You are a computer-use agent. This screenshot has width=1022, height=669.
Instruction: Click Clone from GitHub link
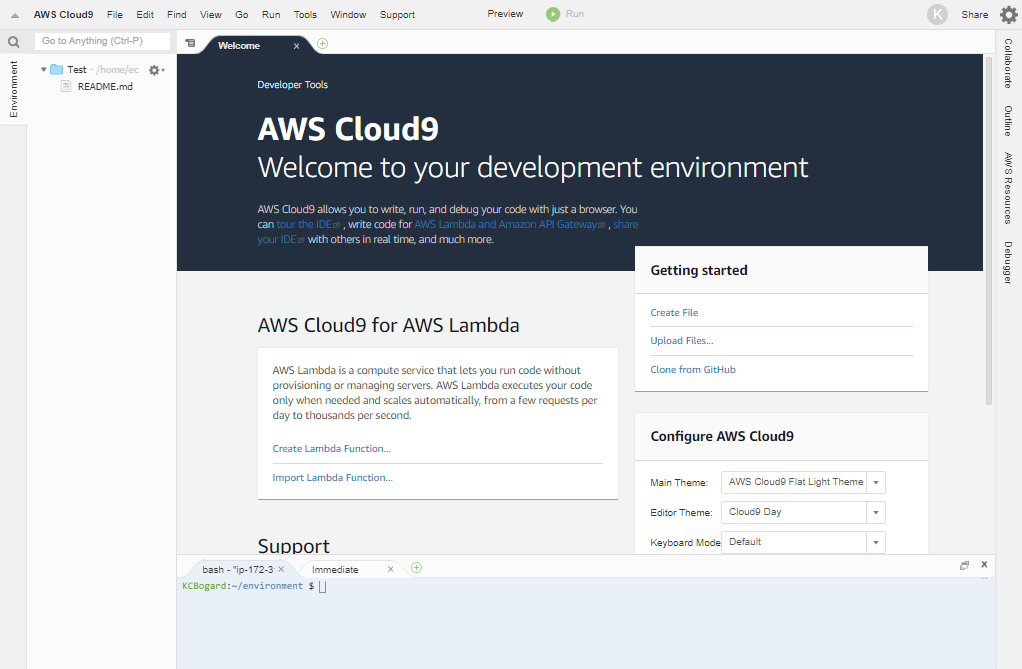(x=693, y=369)
